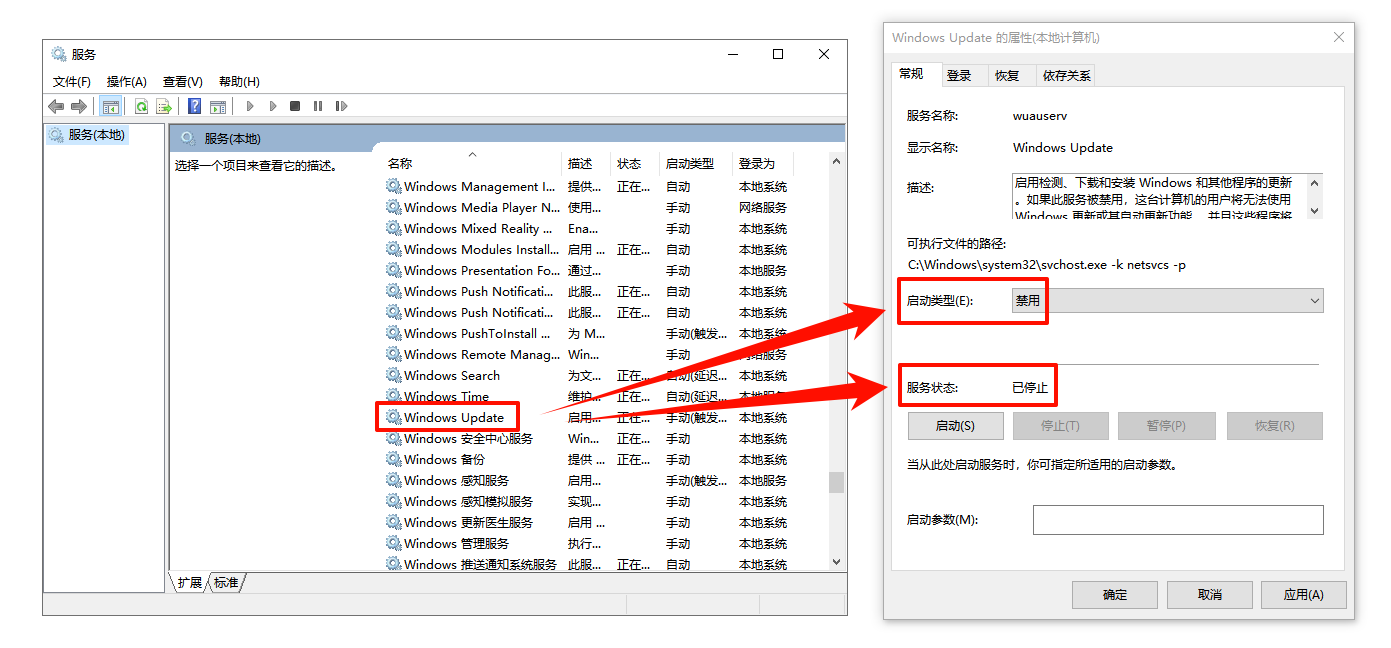Click gear icon beside Windows Remote Manag...

[394, 354]
